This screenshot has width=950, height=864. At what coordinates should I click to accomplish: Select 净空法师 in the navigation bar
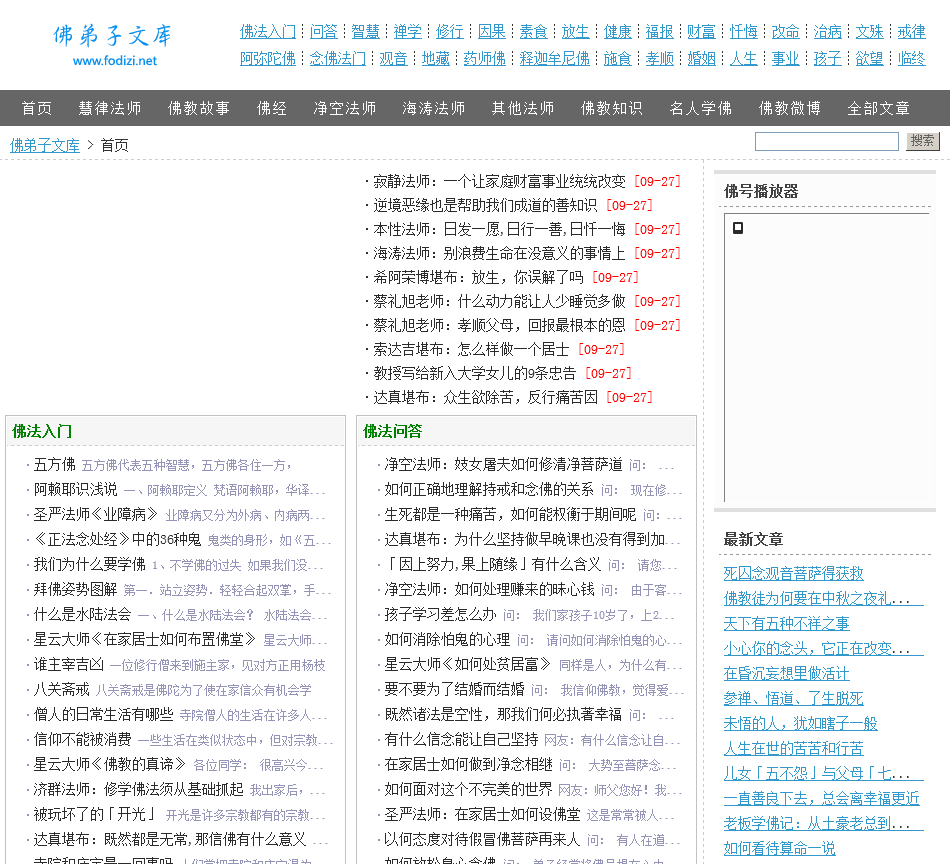[345, 108]
